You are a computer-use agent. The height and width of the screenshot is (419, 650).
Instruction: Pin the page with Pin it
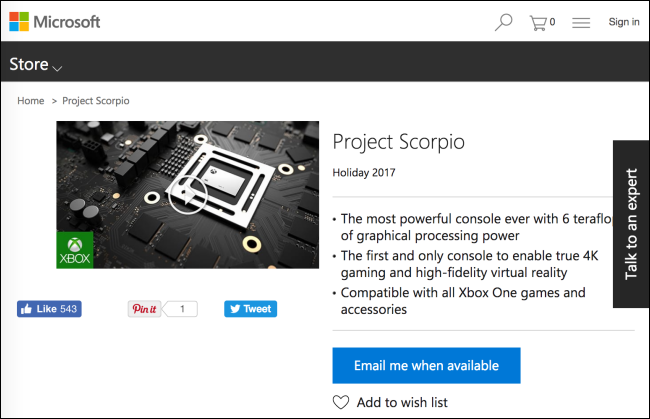tap(144, 309)
